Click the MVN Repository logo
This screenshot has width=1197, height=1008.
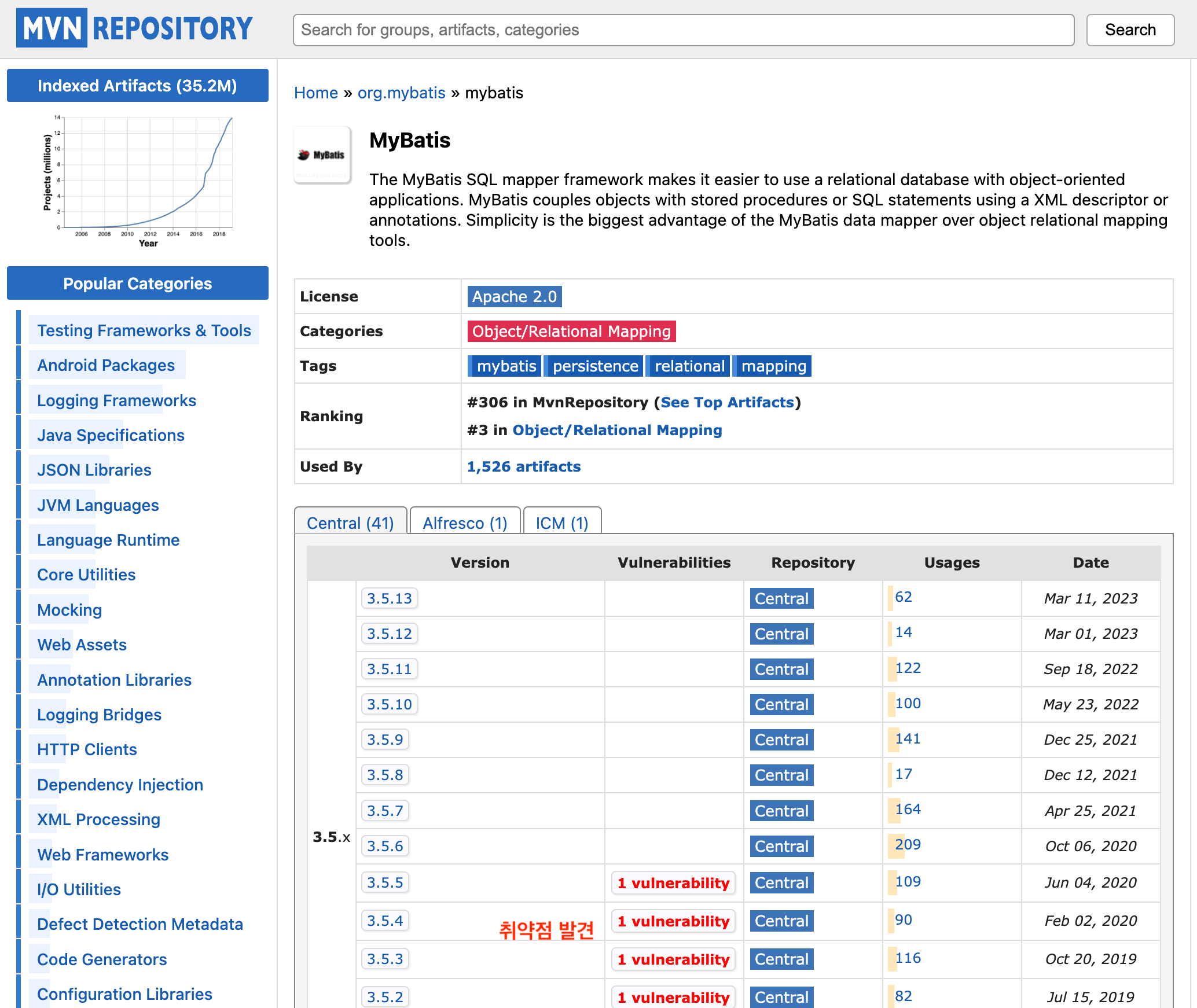[x=134, y=28]
